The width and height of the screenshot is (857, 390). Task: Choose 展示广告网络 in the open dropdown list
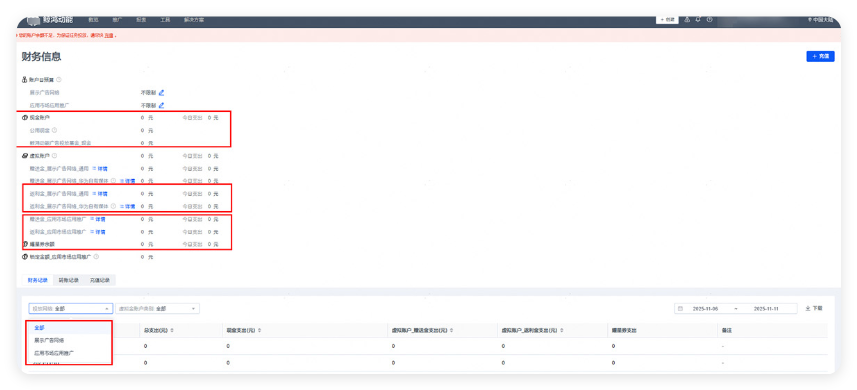(x=69, y=340)
